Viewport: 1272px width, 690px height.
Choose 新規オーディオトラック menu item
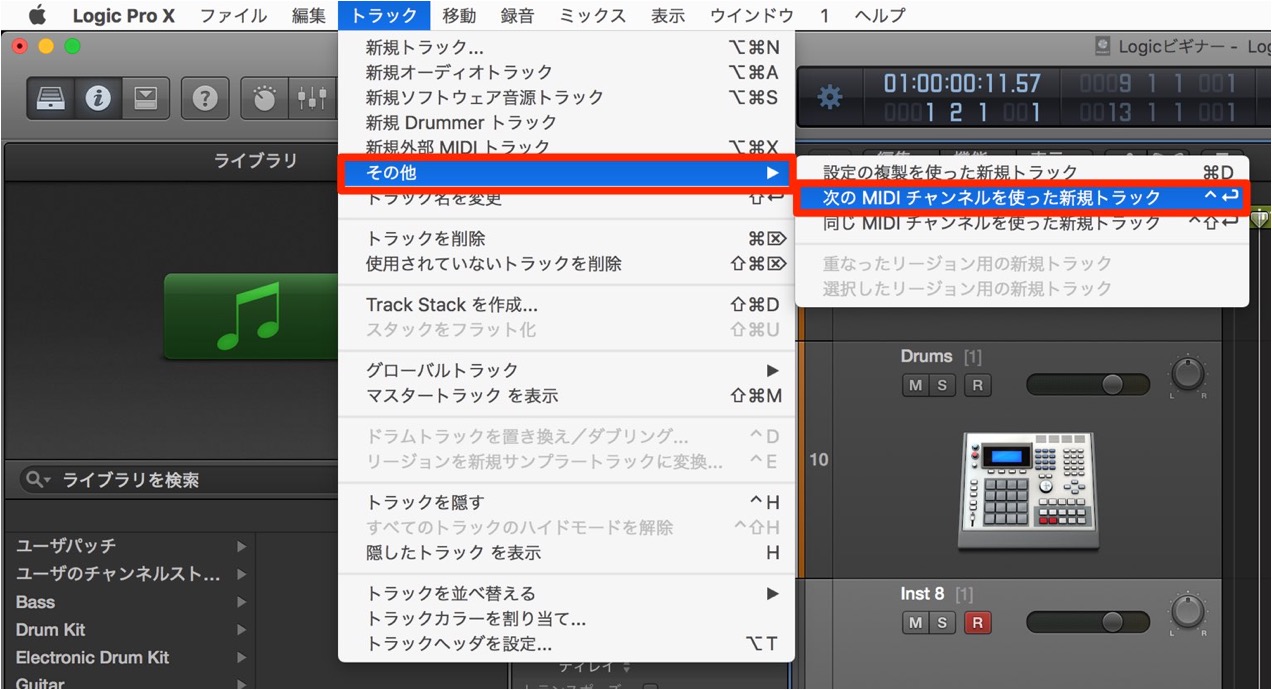566,72
